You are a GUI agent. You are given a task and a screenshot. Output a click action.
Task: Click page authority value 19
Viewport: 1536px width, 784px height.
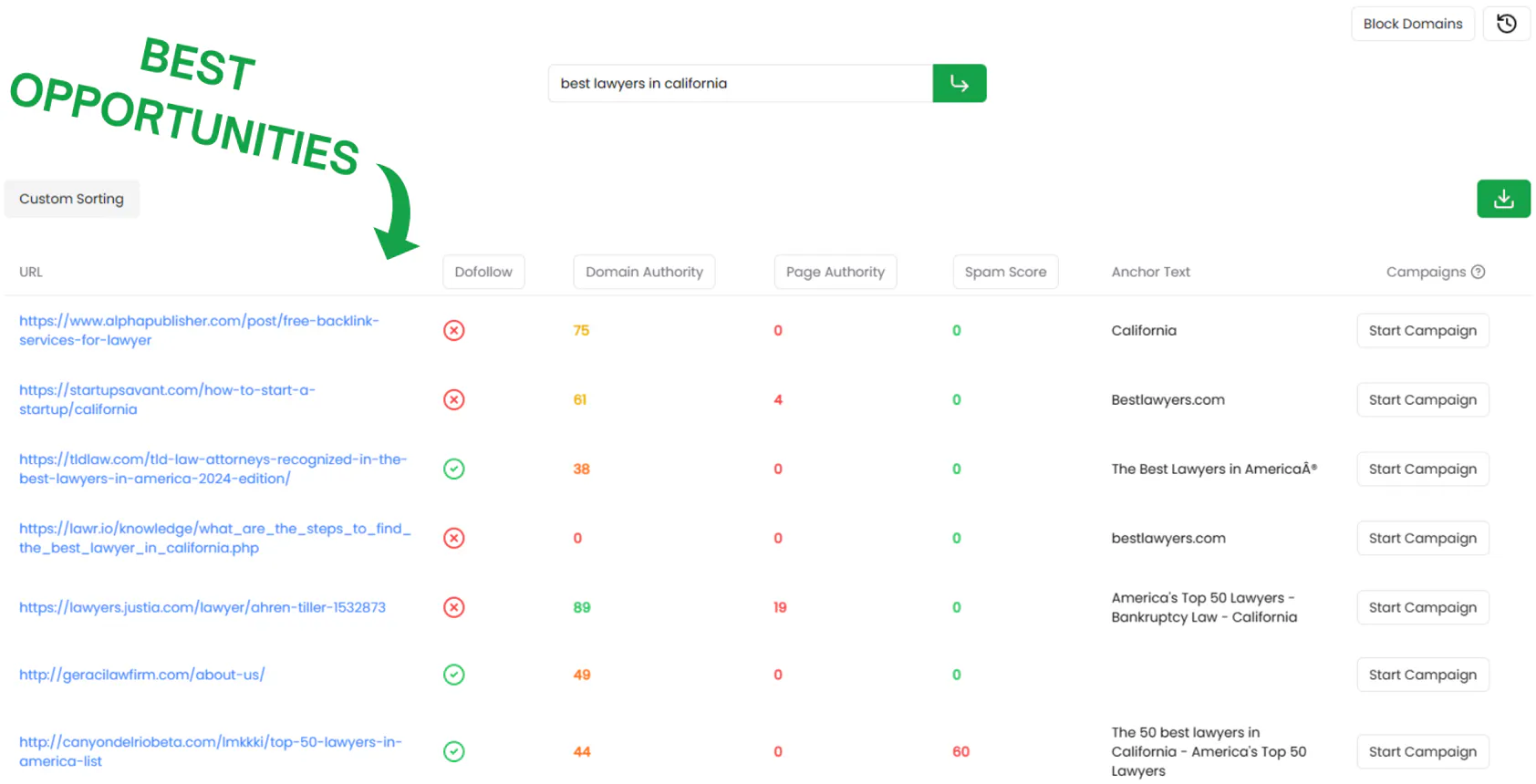[780, 607]
